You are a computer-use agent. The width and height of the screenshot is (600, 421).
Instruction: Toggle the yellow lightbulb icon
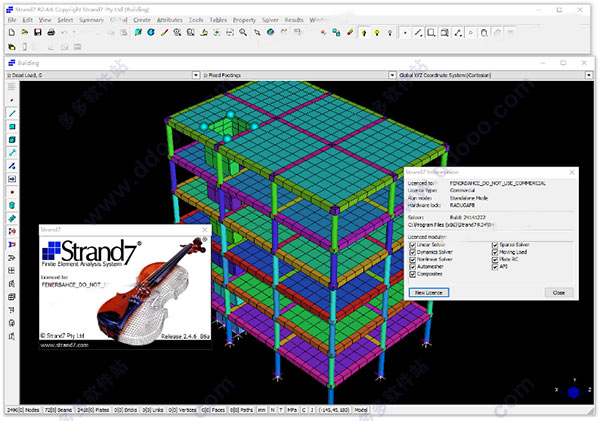click(x=377, y=33)
